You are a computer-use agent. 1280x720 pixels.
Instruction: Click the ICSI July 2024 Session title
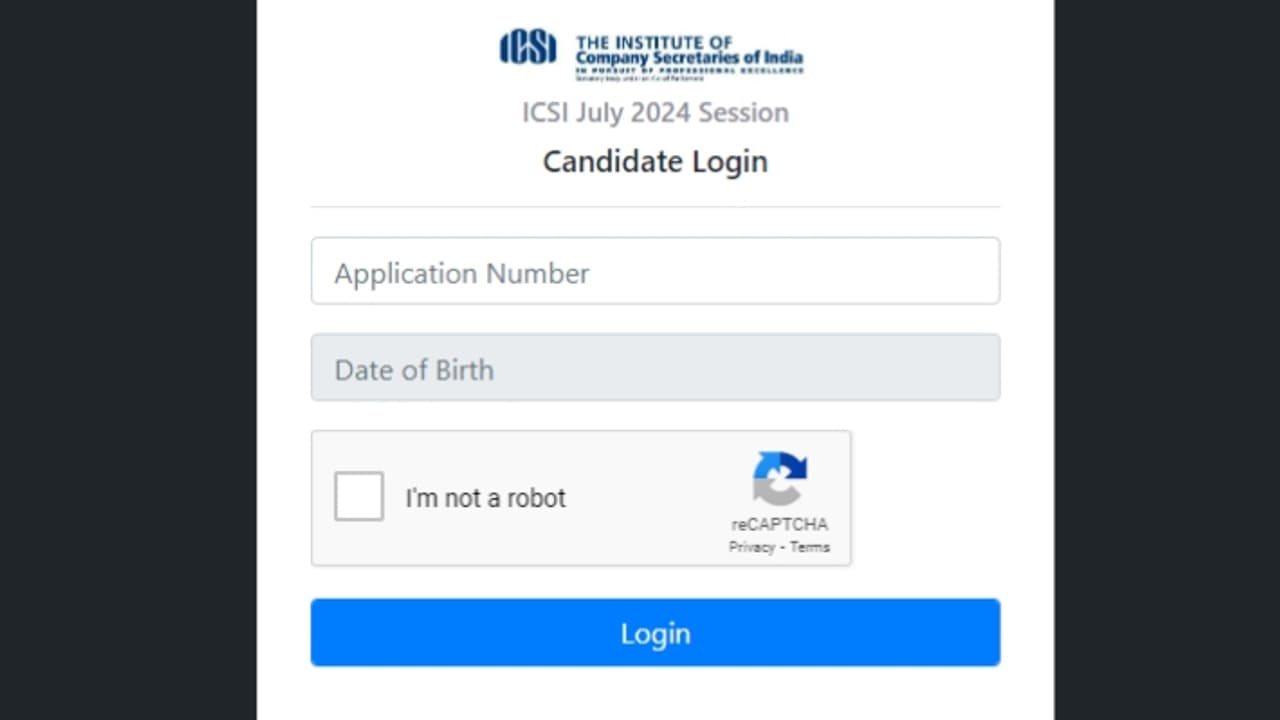(x=655, y=113)
